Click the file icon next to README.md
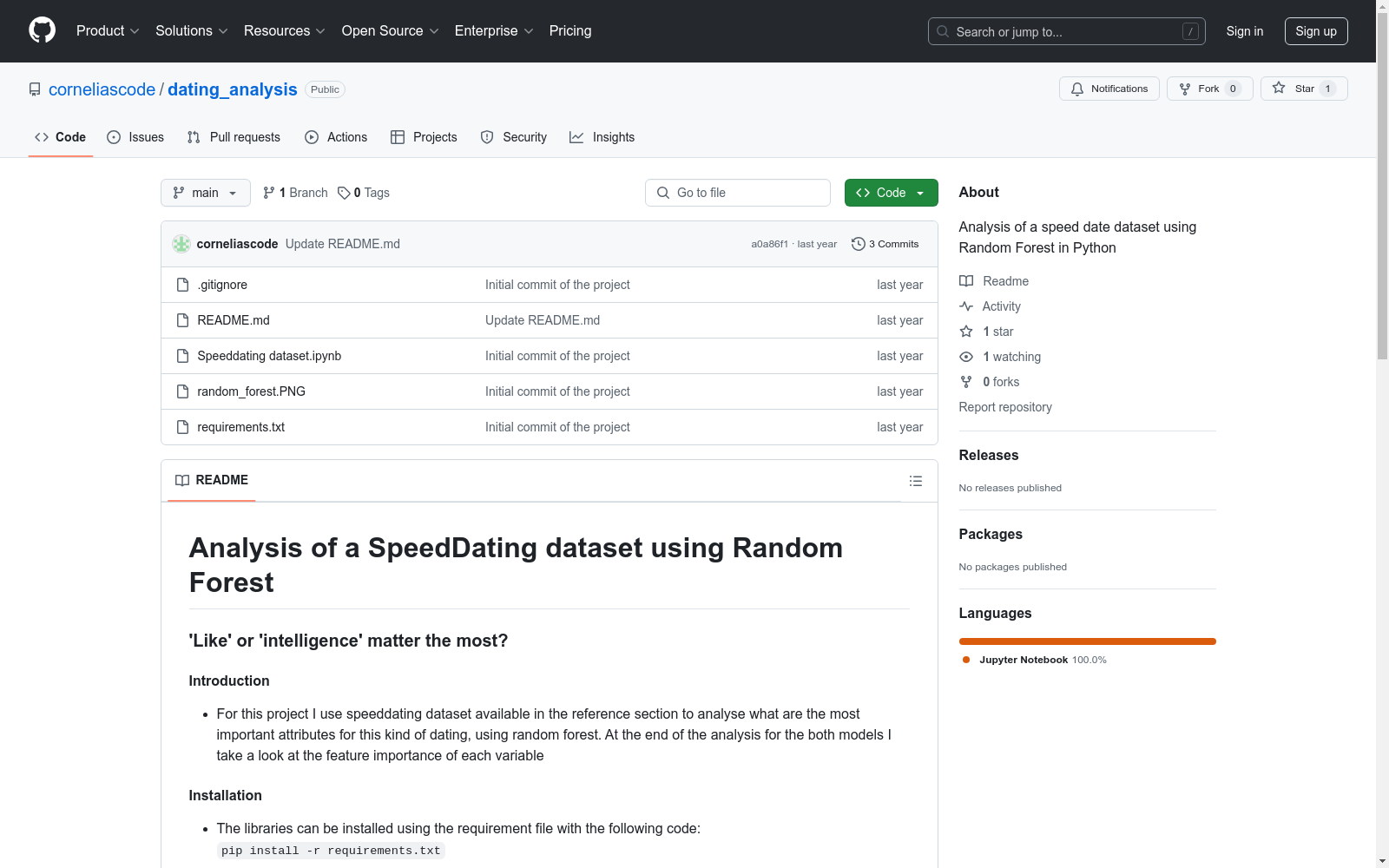Screen dimensions: 1389x868 [x=182, y=320]
